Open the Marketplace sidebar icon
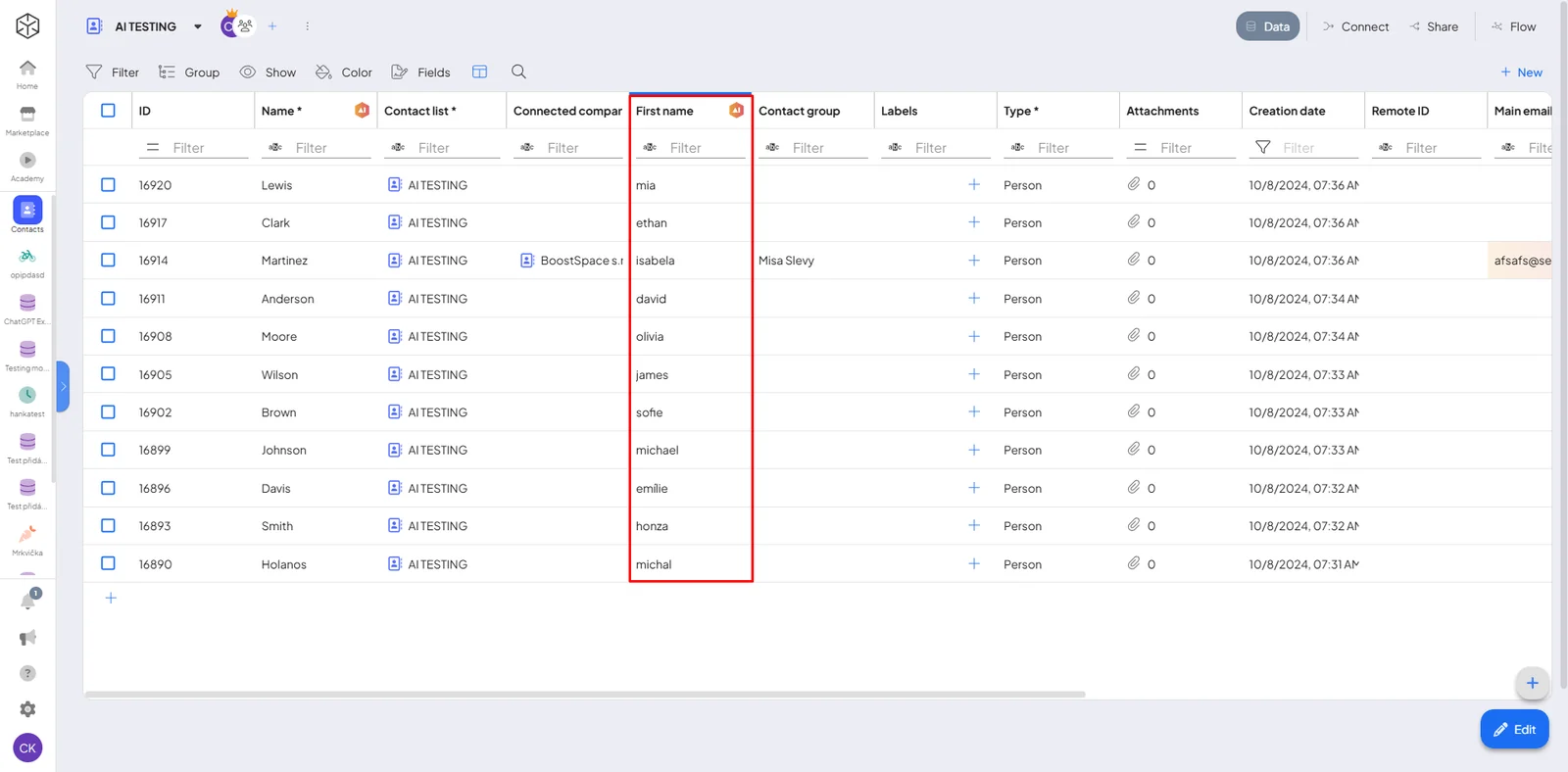The image size is (1568, 772). [27, 120]
